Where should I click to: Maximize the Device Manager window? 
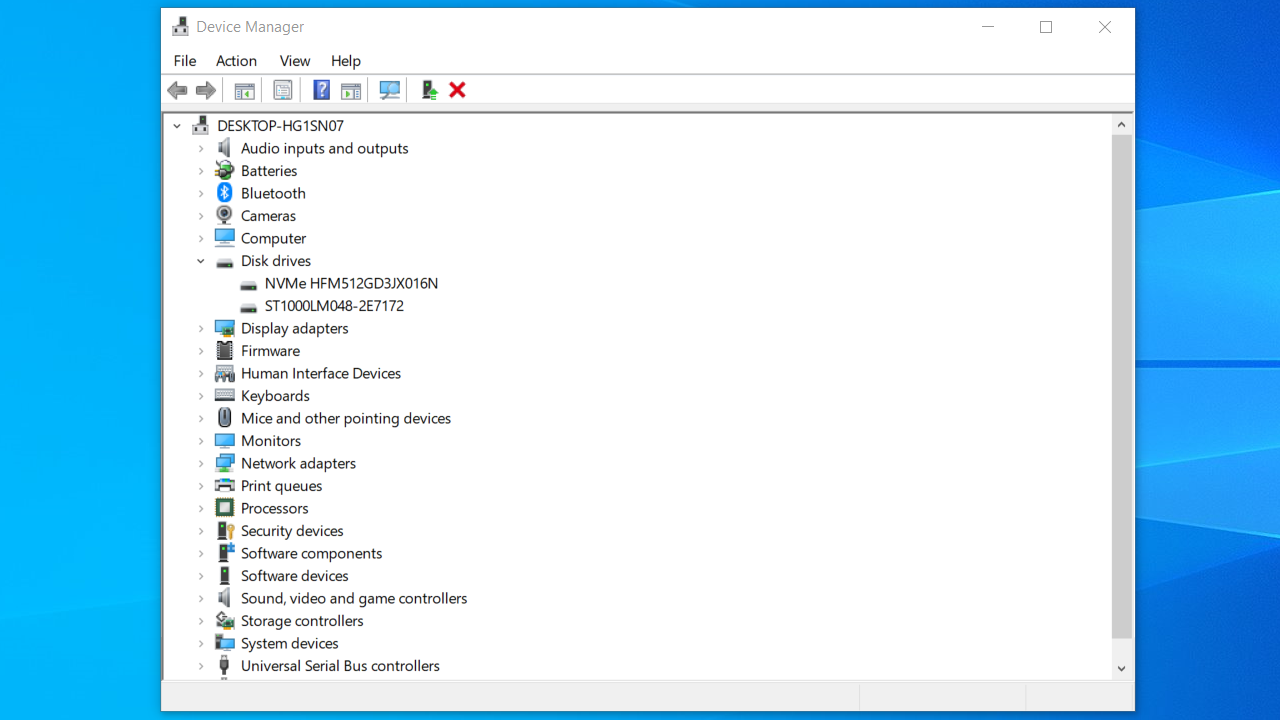coord(1046,27)
